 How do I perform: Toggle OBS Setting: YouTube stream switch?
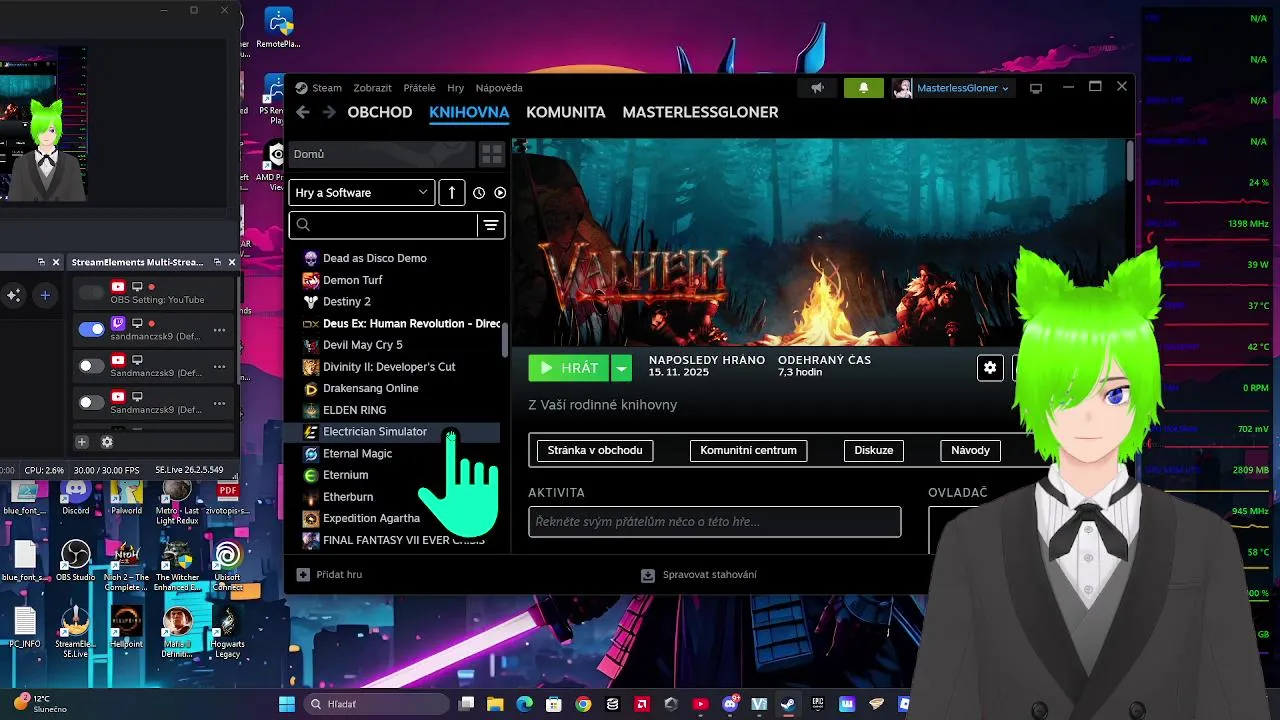point(91,292)
